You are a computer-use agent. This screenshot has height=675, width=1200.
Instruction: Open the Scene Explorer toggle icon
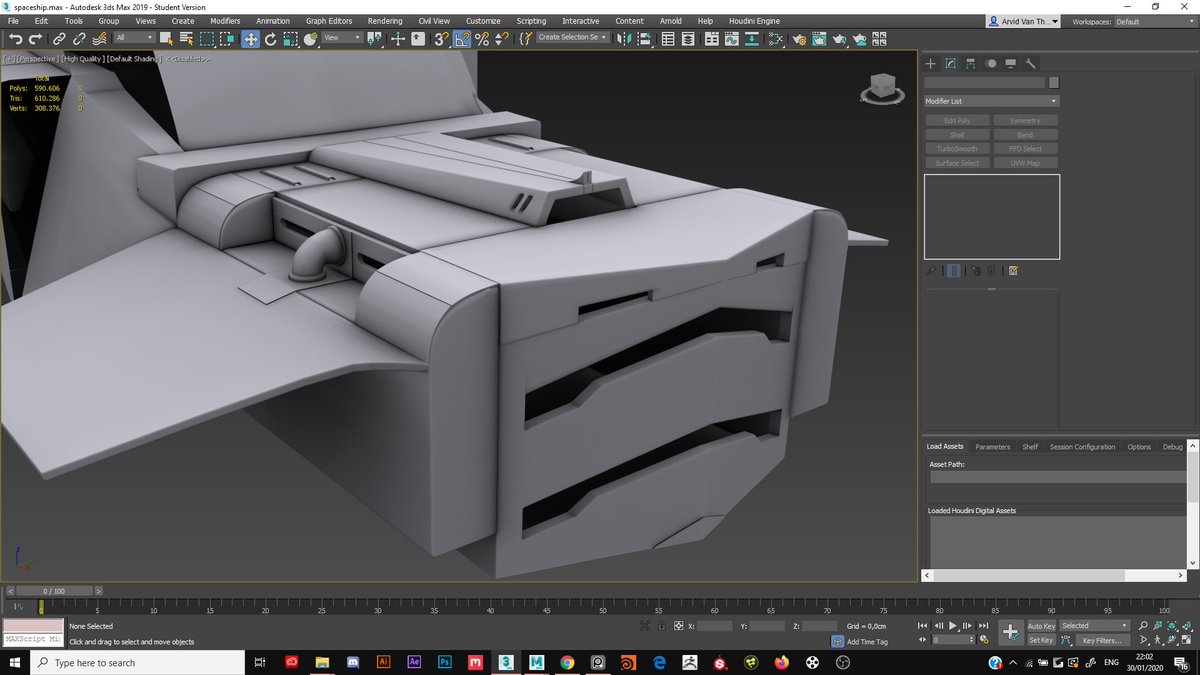click(668, 39)
